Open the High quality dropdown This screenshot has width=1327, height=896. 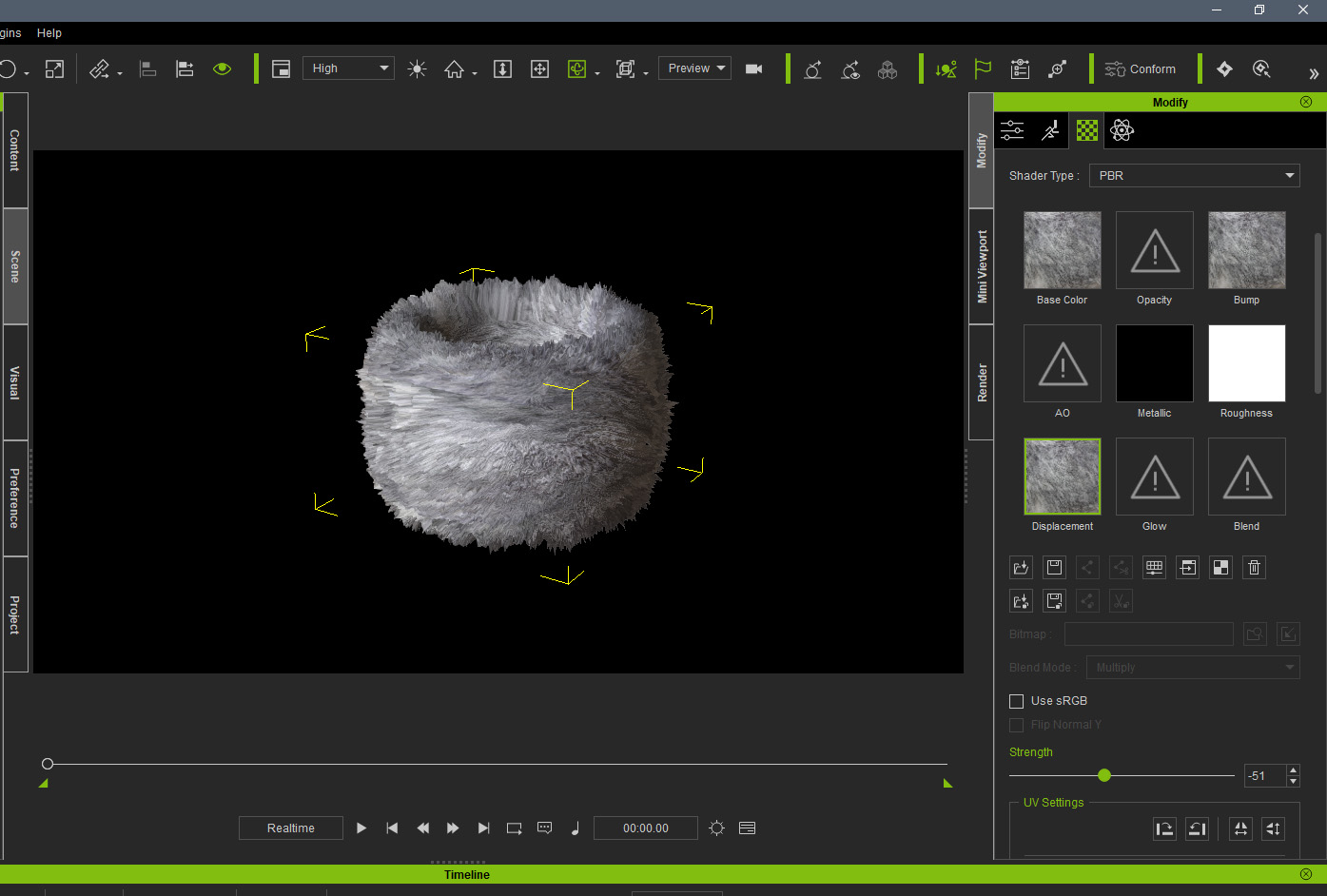(348, 68)
